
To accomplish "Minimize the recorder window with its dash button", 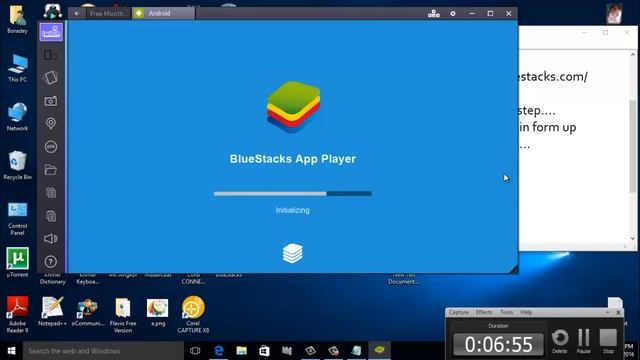I will (x=607, y=312).
